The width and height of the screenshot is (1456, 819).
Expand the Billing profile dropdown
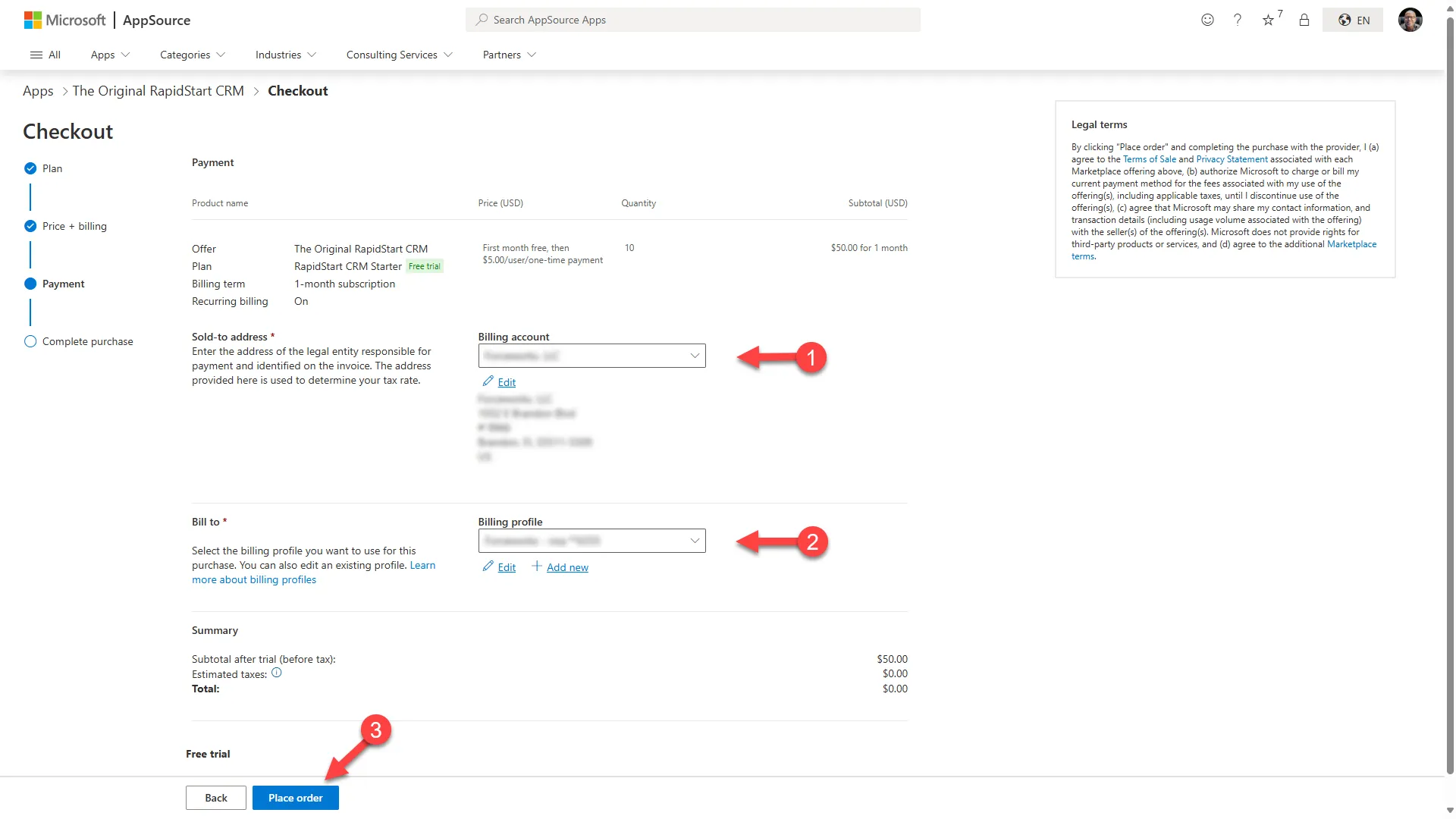(x=591, y=541)
